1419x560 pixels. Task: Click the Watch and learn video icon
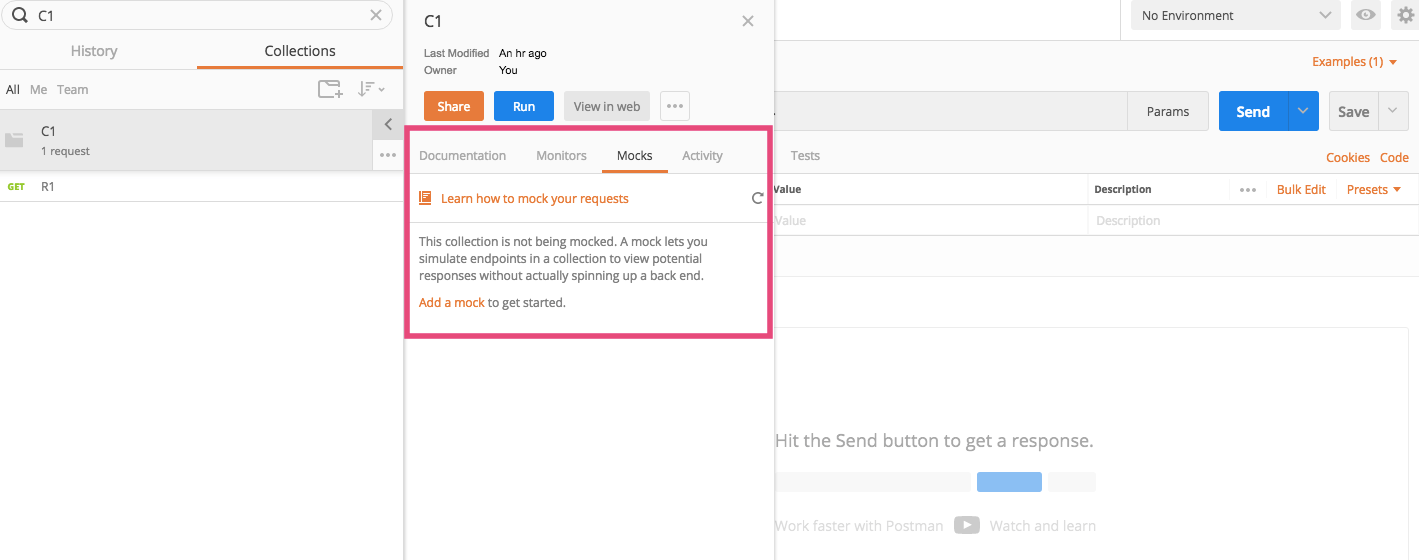[x=966, y=525]
